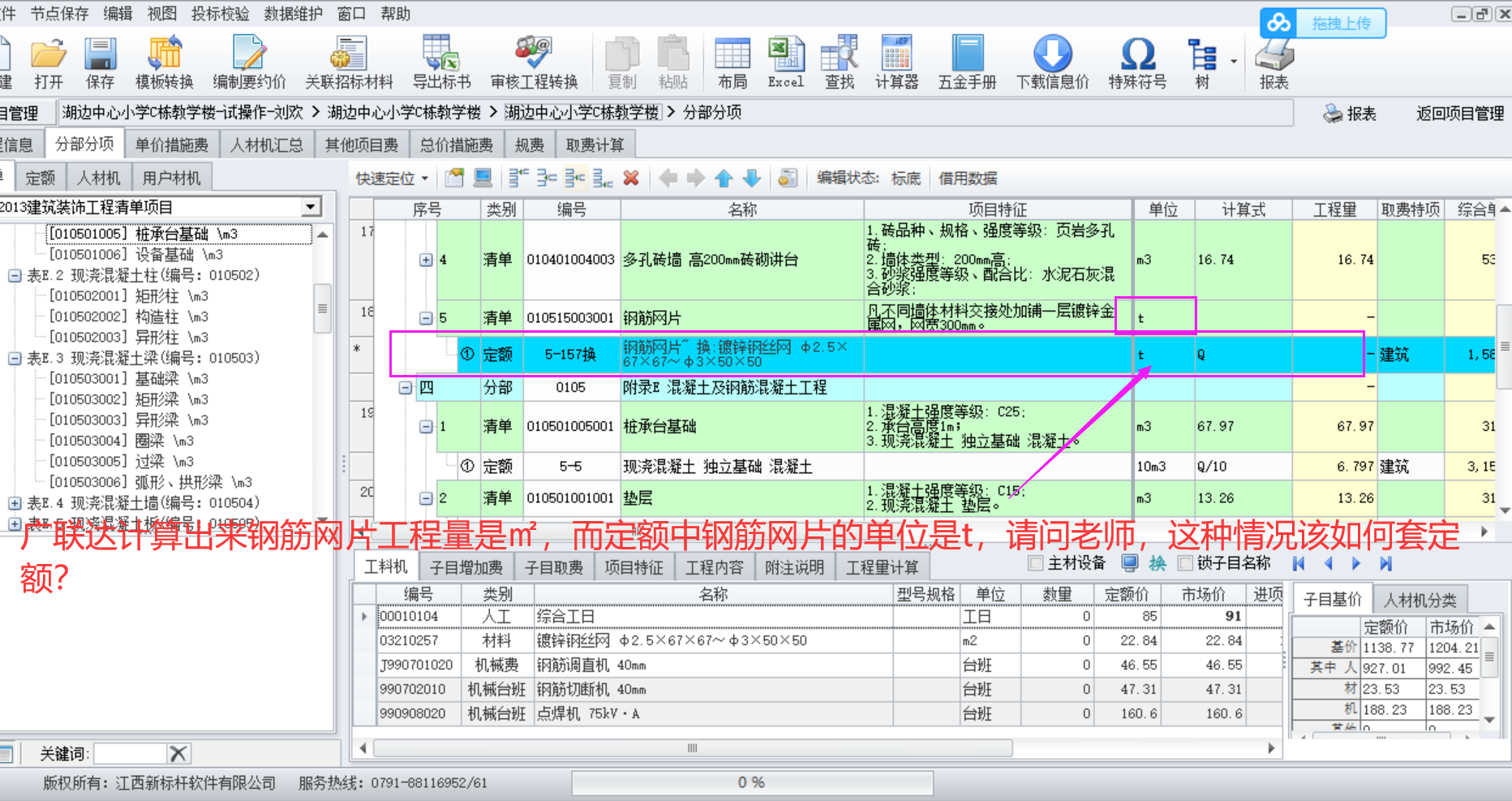
Task: Open the 查找 search tool
Action: (840, 62)
